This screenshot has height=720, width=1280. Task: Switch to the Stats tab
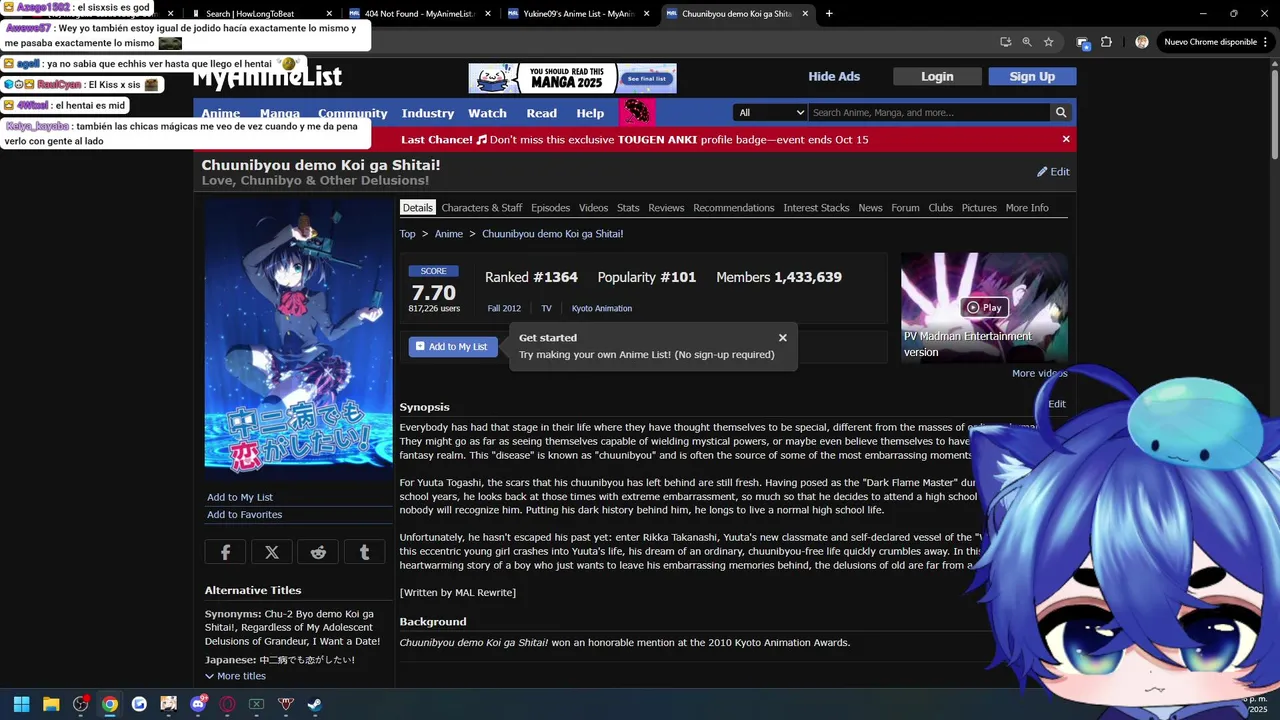[628, 208]
